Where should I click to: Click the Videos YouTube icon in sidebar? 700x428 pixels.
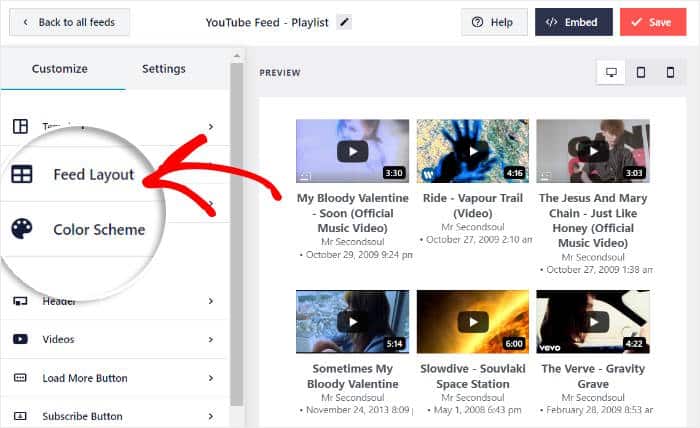(x=20, y=339)
